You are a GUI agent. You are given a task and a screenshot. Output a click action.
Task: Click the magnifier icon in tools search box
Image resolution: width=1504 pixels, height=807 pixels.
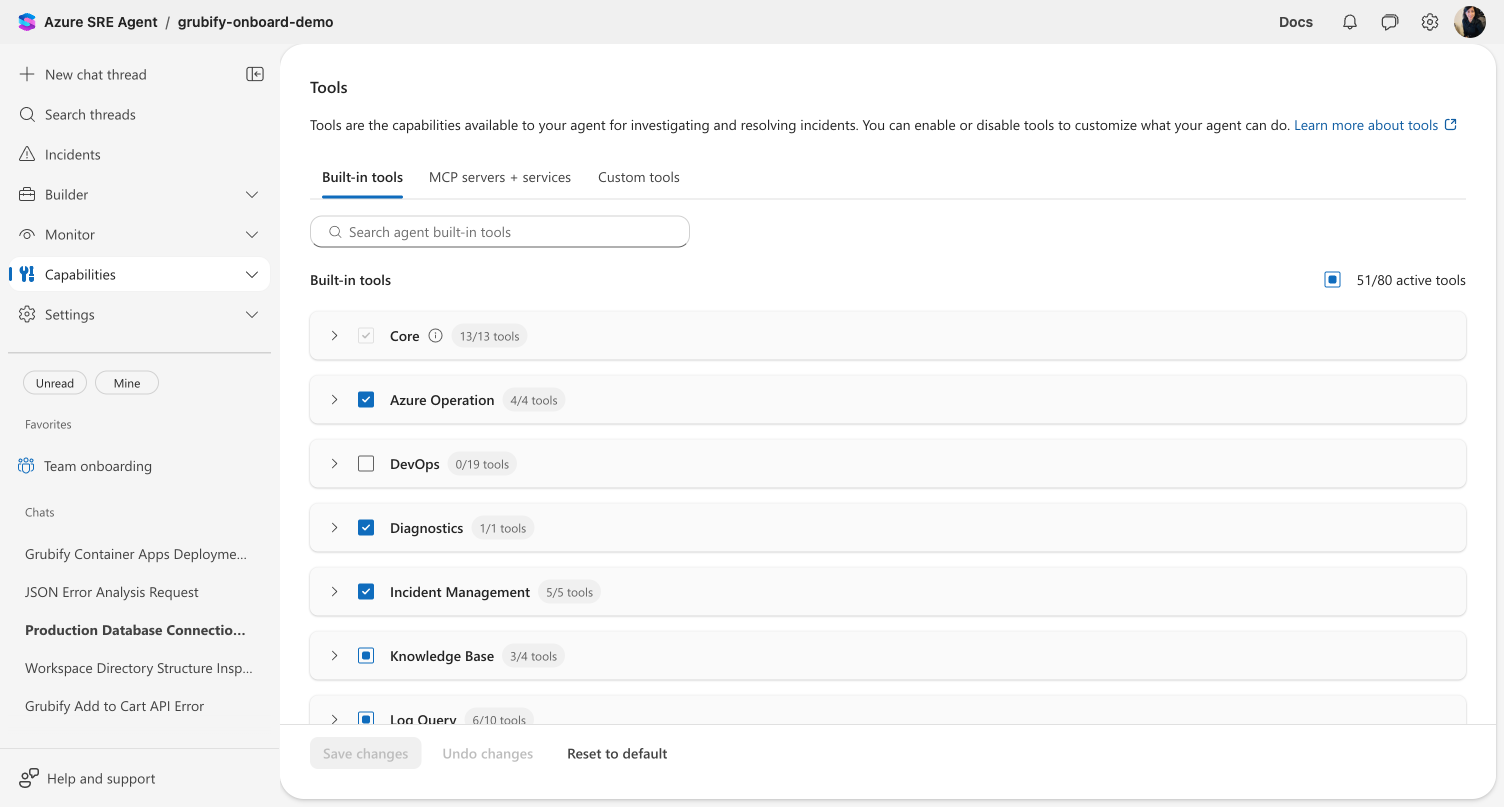pos(335,232)
